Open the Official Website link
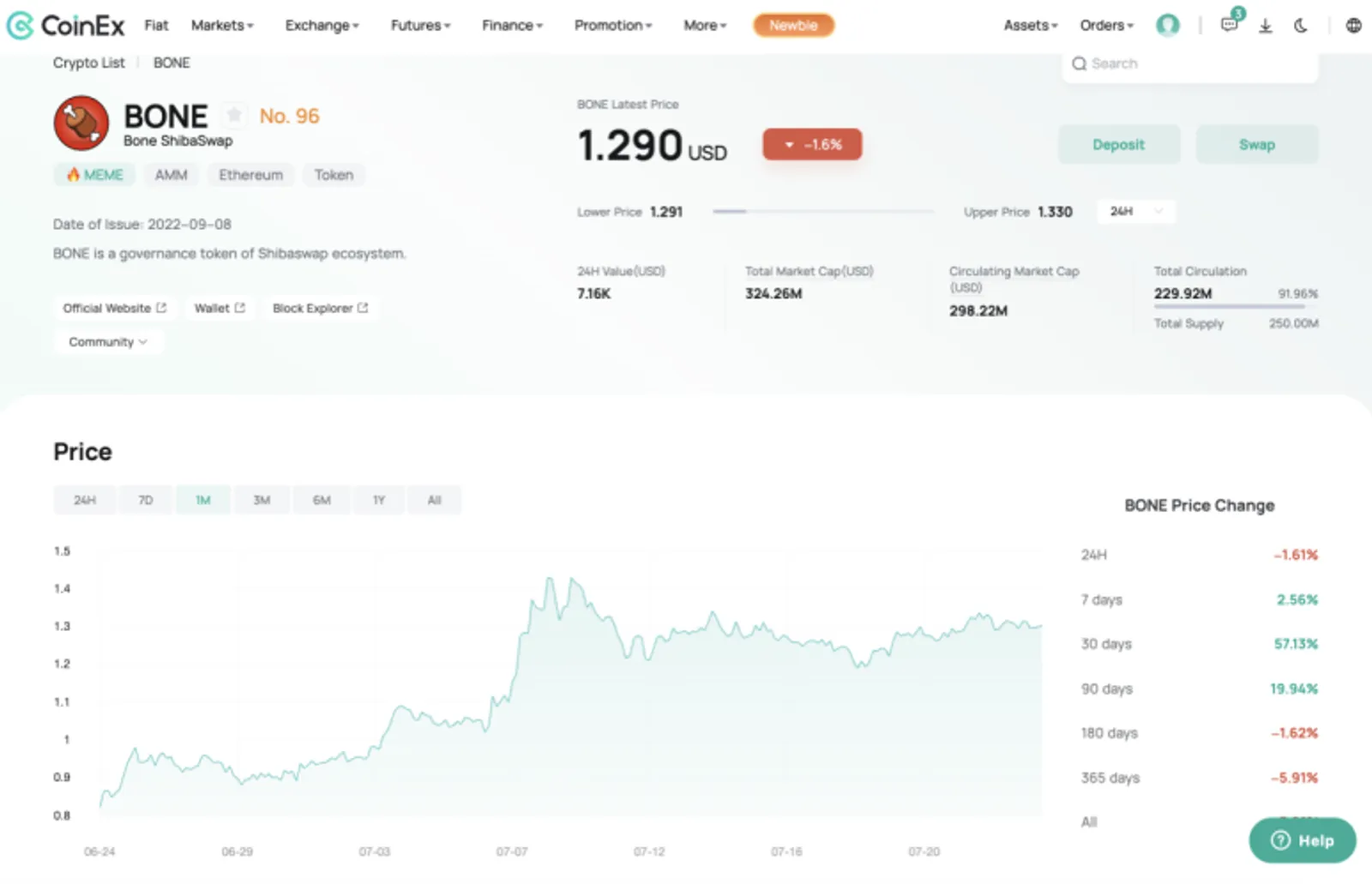 click(x=115, y=308)
